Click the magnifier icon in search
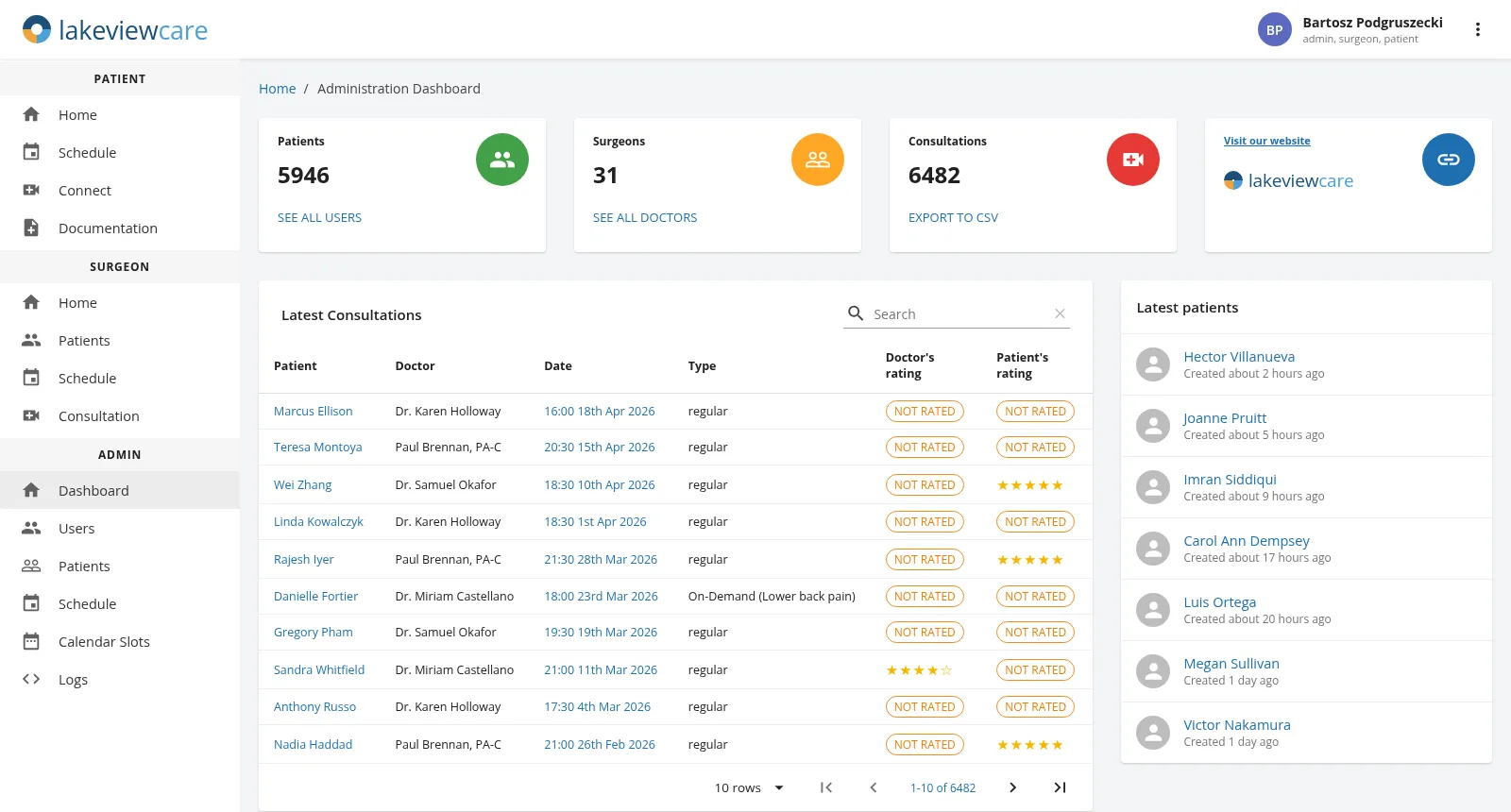1511x812 pixels. (x=856, y=313)
